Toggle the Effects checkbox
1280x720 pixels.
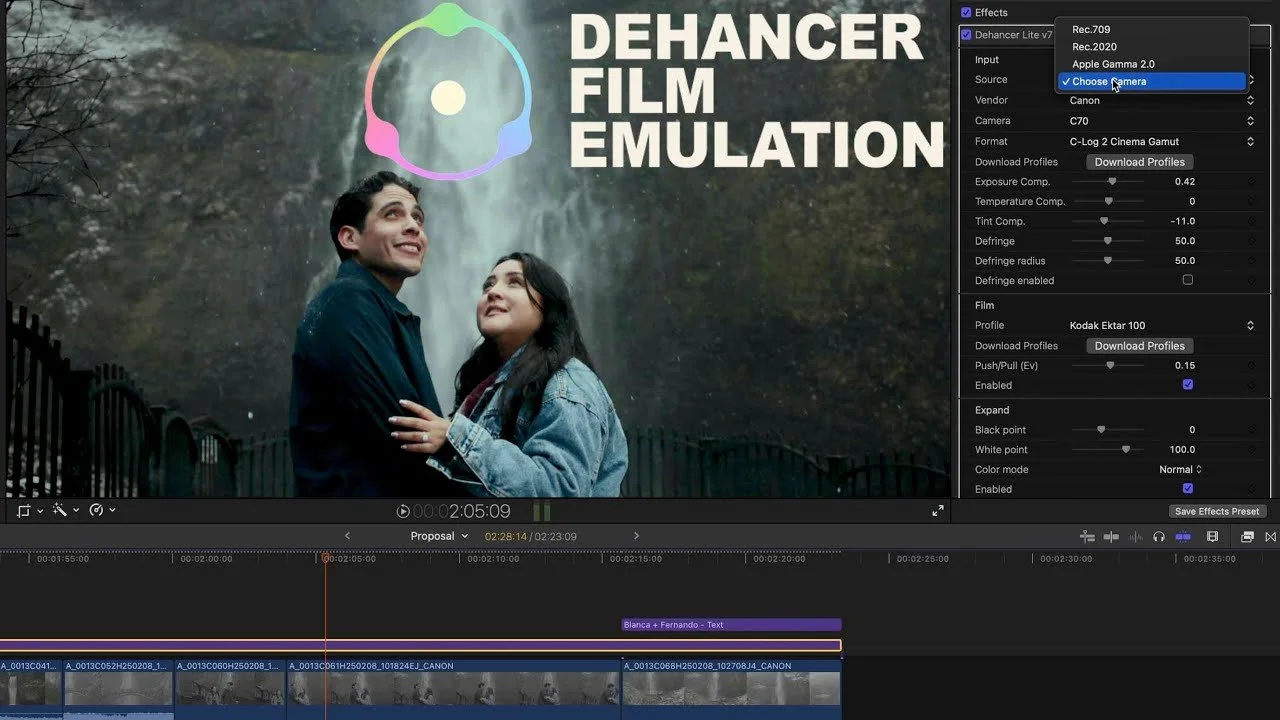pos(966,12)
